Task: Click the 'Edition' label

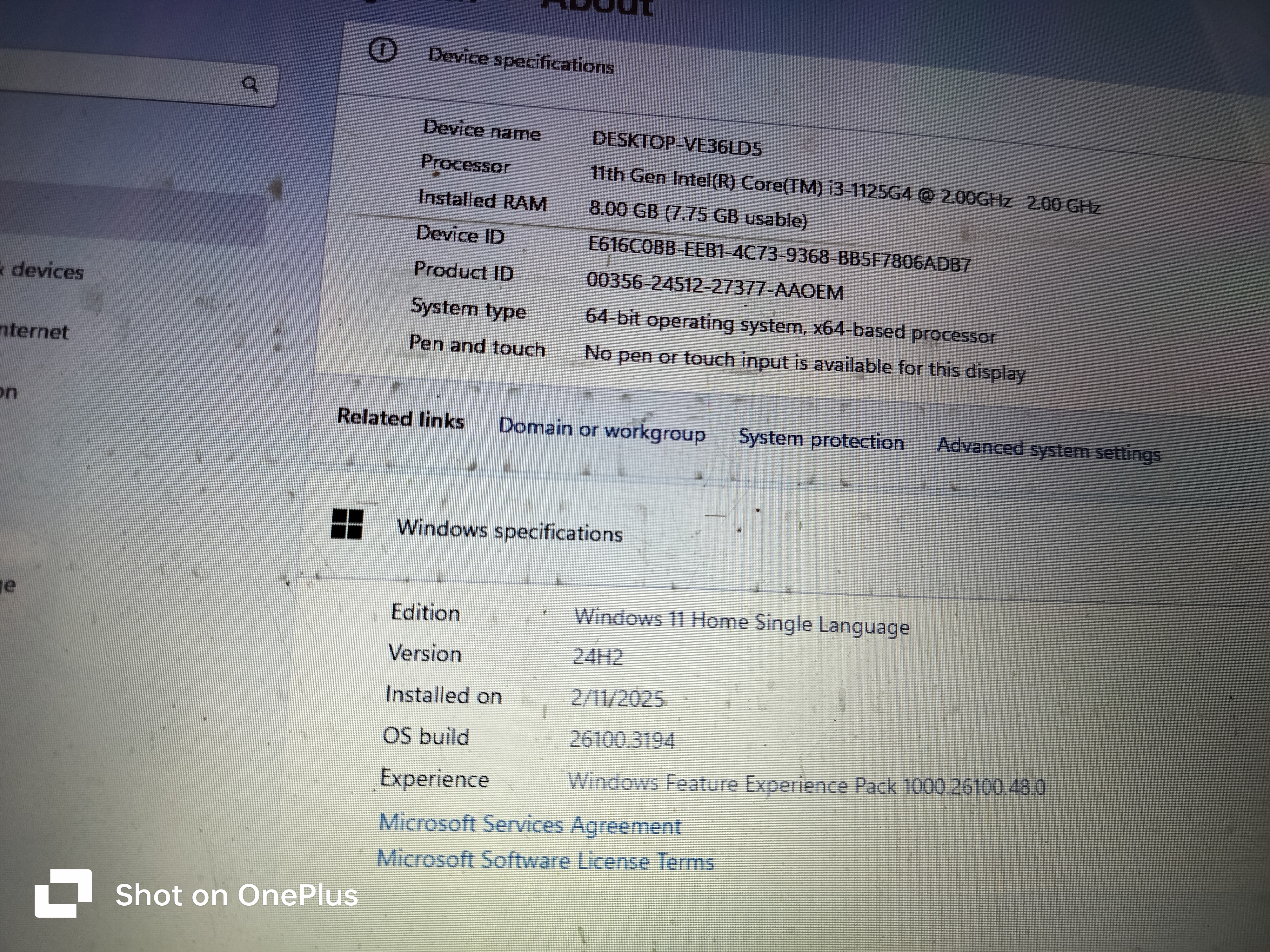Action: 425,612
